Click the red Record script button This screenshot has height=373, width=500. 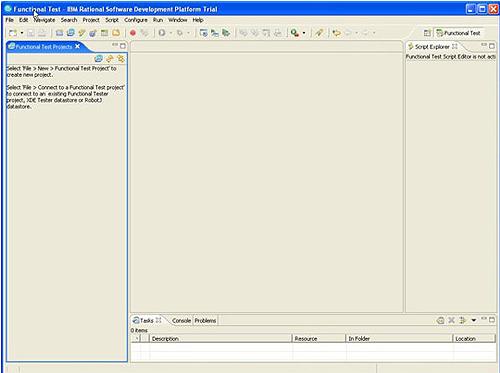point(133,33)
